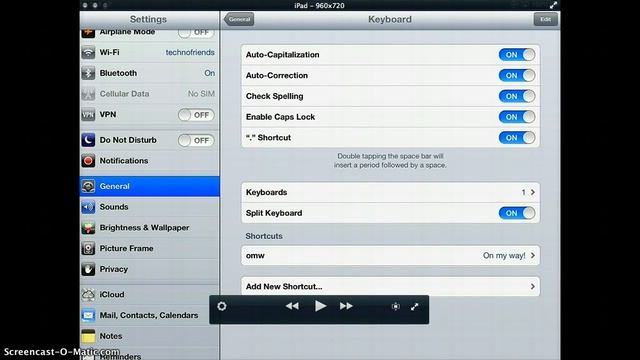This screenshot has width=640, height=360.
Task: Go back to General
Action: 239,19
